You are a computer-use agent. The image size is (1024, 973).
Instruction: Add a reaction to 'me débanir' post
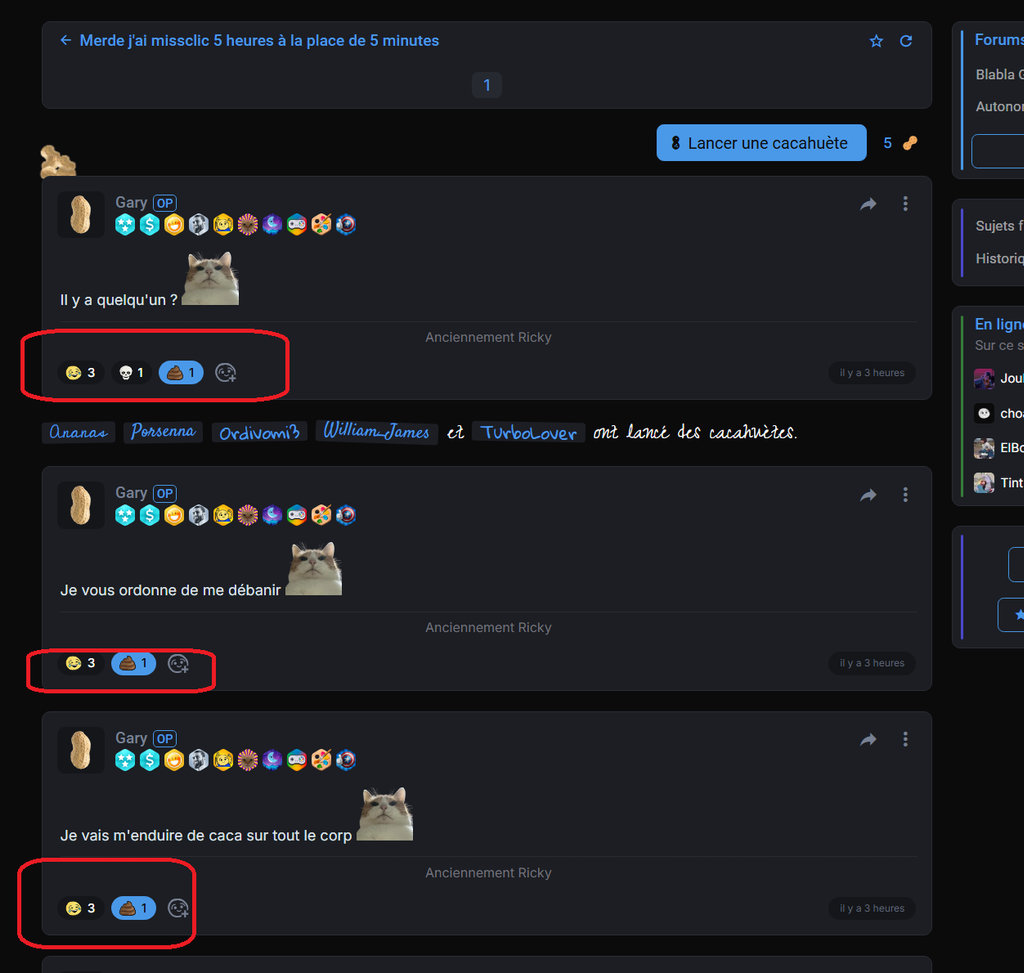(x=178, y=663)
